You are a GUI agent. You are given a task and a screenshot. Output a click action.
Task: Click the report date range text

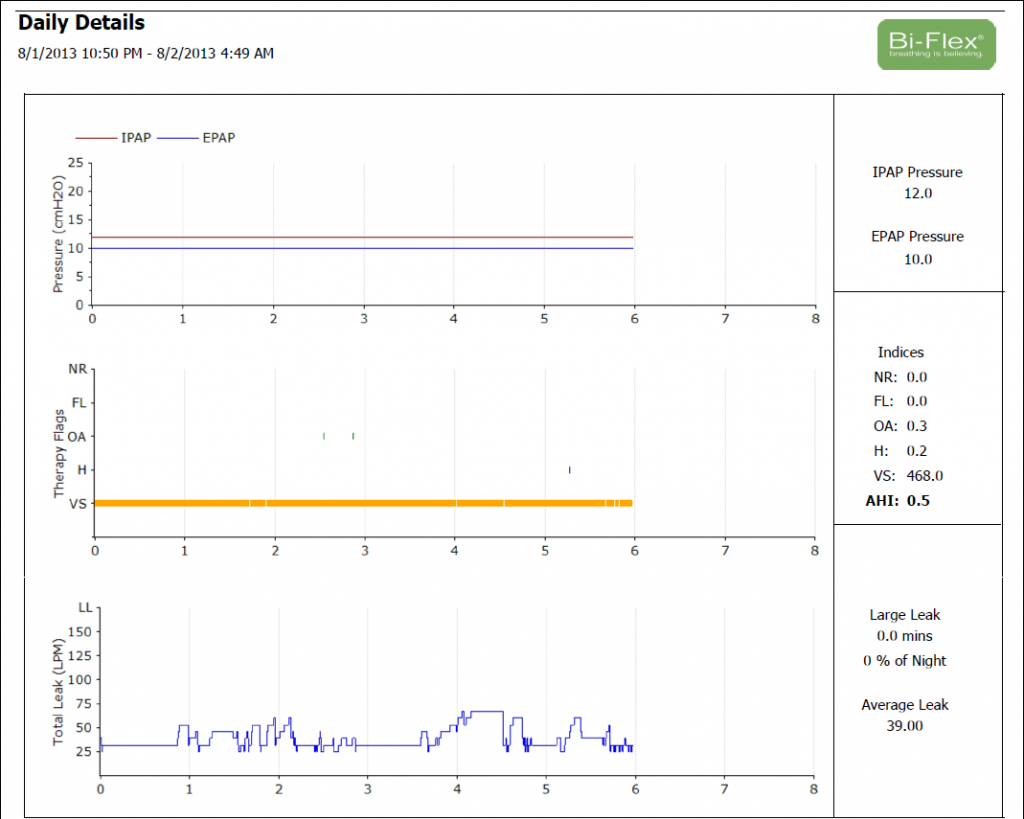[145, 53]
